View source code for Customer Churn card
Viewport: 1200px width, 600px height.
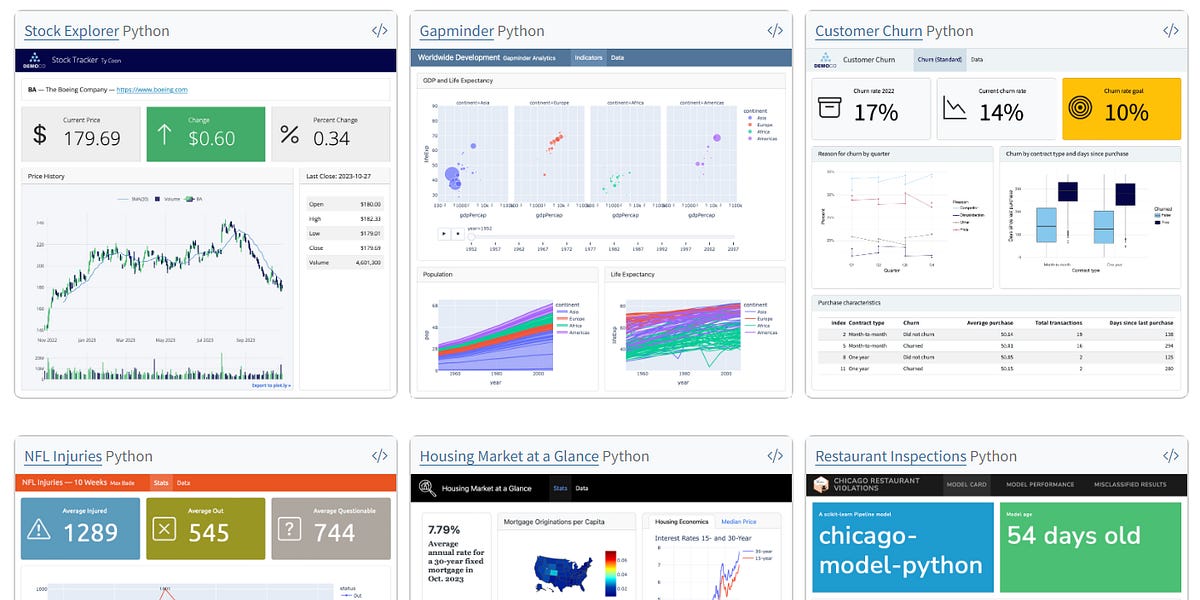pyautogui.click(x=1170, y=31)
